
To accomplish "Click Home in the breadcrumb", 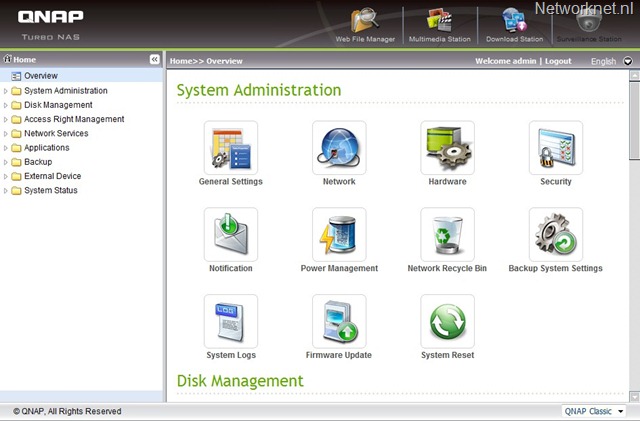I will [x=181, y=61].
